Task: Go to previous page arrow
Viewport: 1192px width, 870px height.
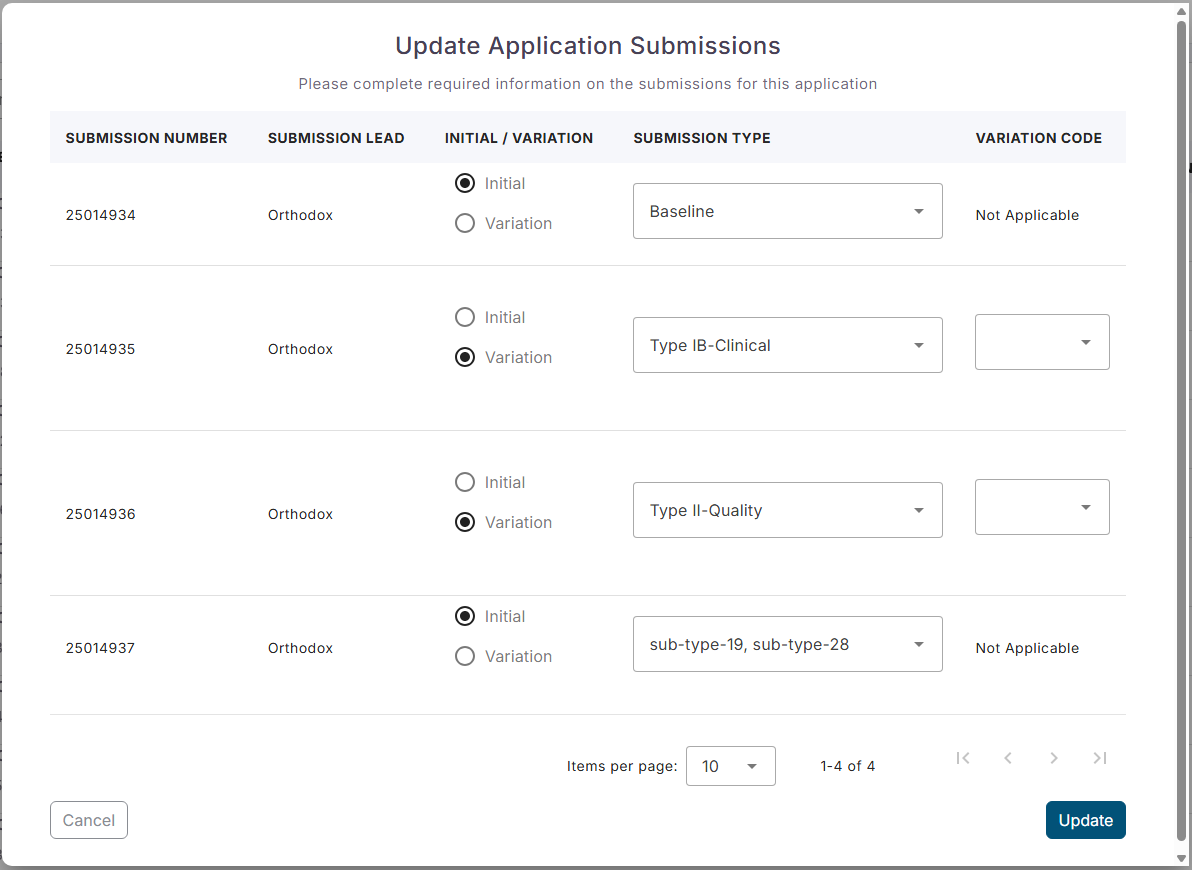Action: pyautogui.click(x=1008, y=758)
